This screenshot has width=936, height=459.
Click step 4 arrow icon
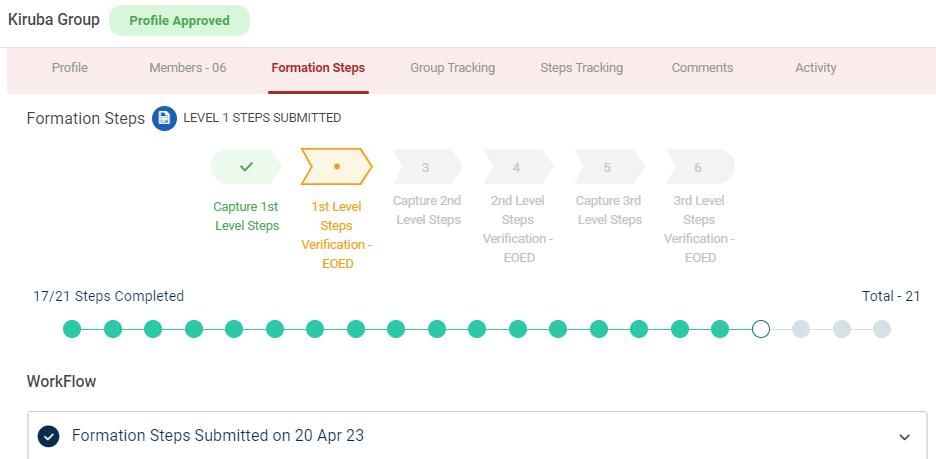[517, 167]
